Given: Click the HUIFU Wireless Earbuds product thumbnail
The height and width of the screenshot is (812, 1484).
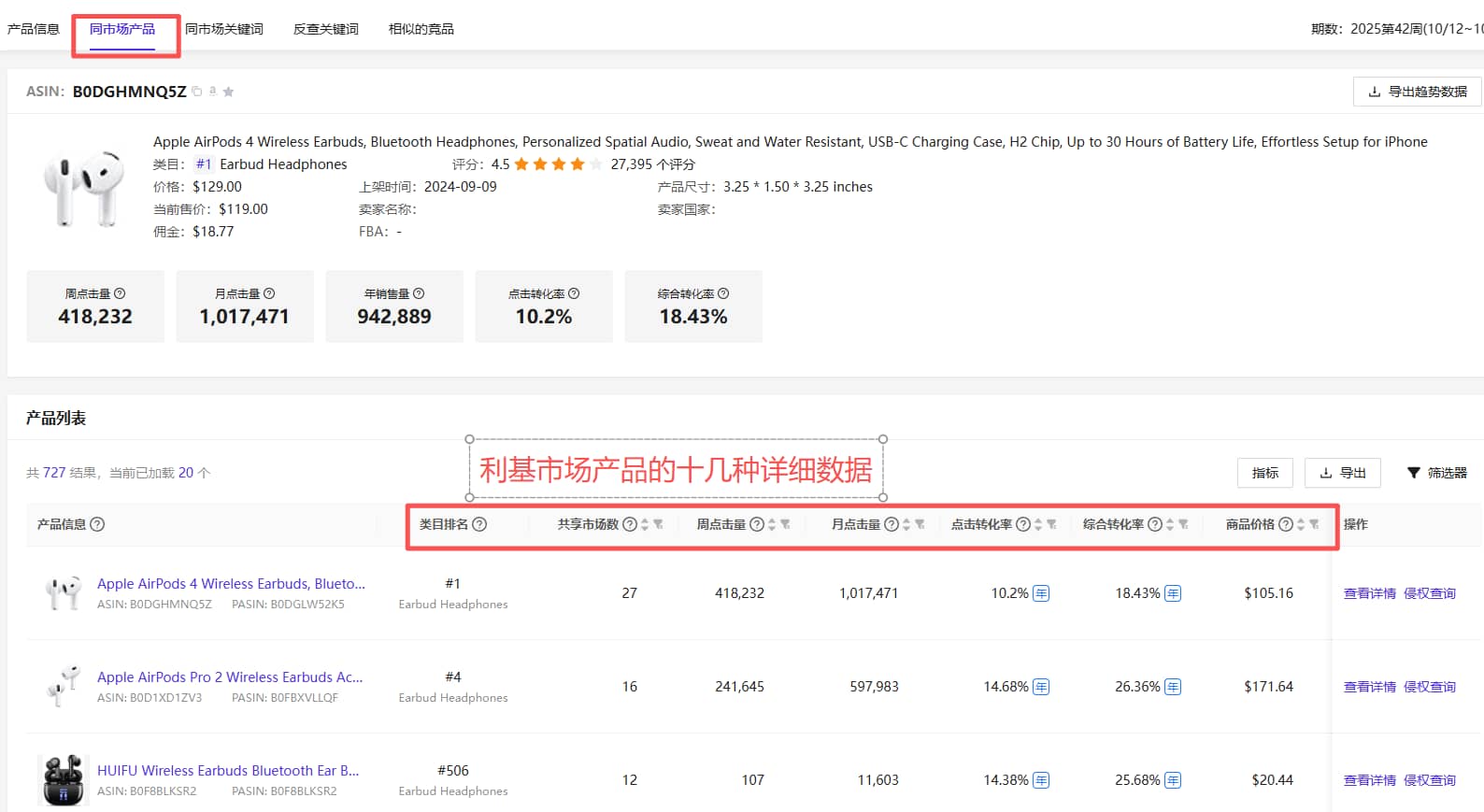Looking at the screenshot, I should 64,780.
